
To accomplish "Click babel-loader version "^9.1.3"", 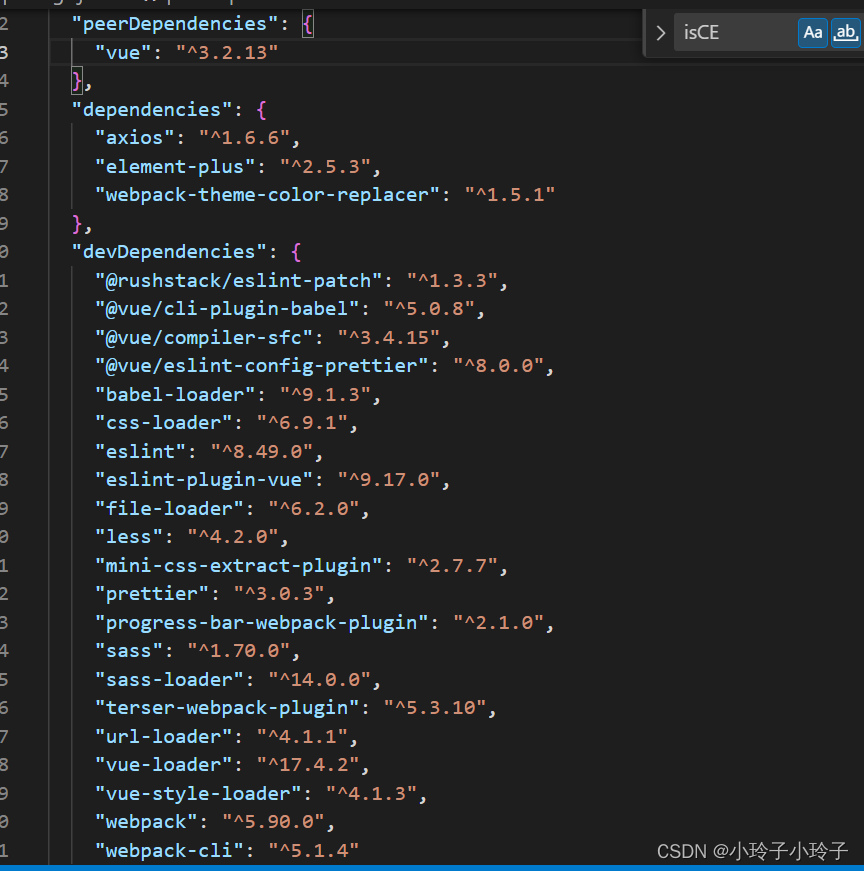I will point(326,395).
